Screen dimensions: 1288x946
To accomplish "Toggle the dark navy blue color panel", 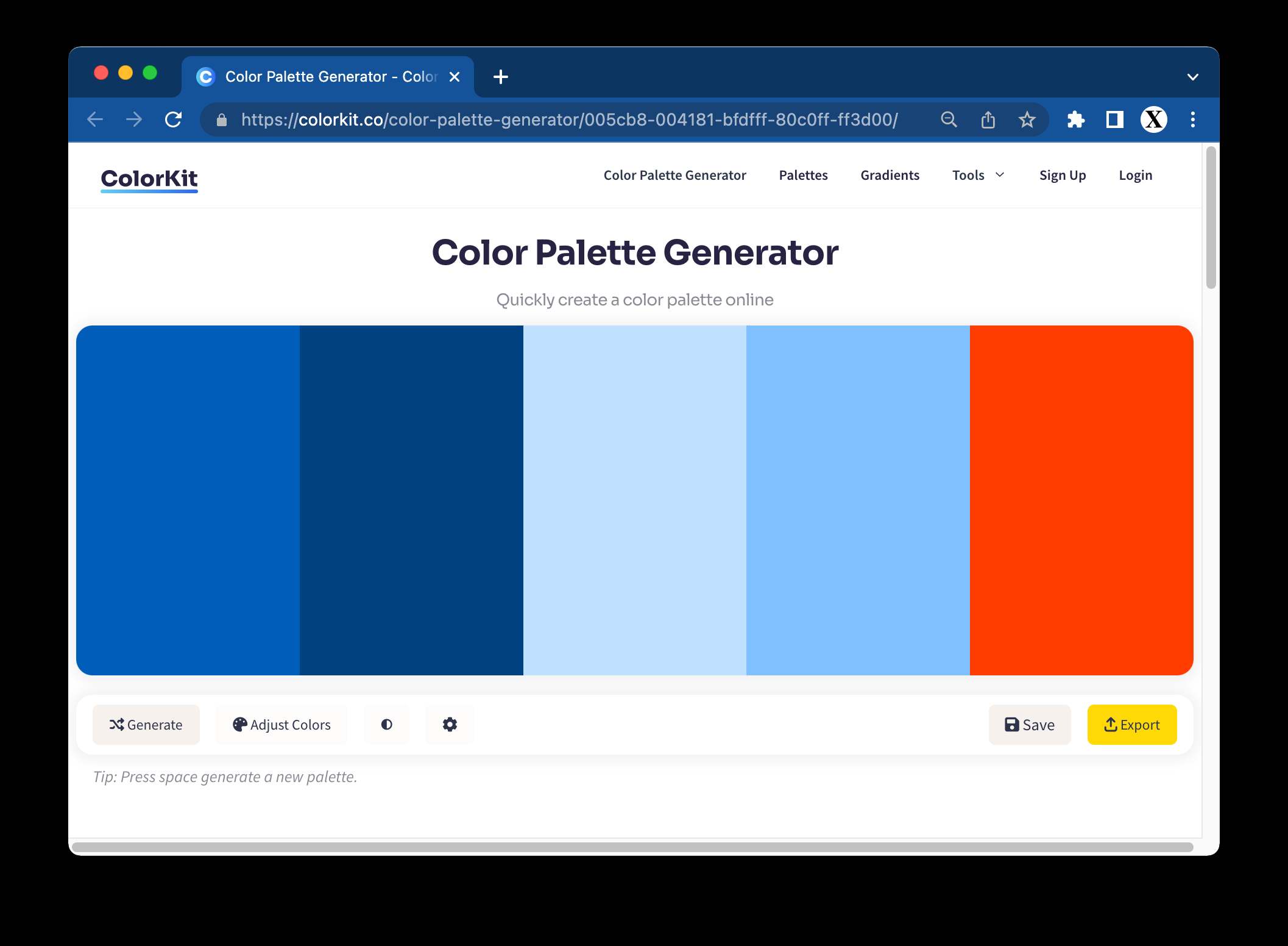I will 412,500.
